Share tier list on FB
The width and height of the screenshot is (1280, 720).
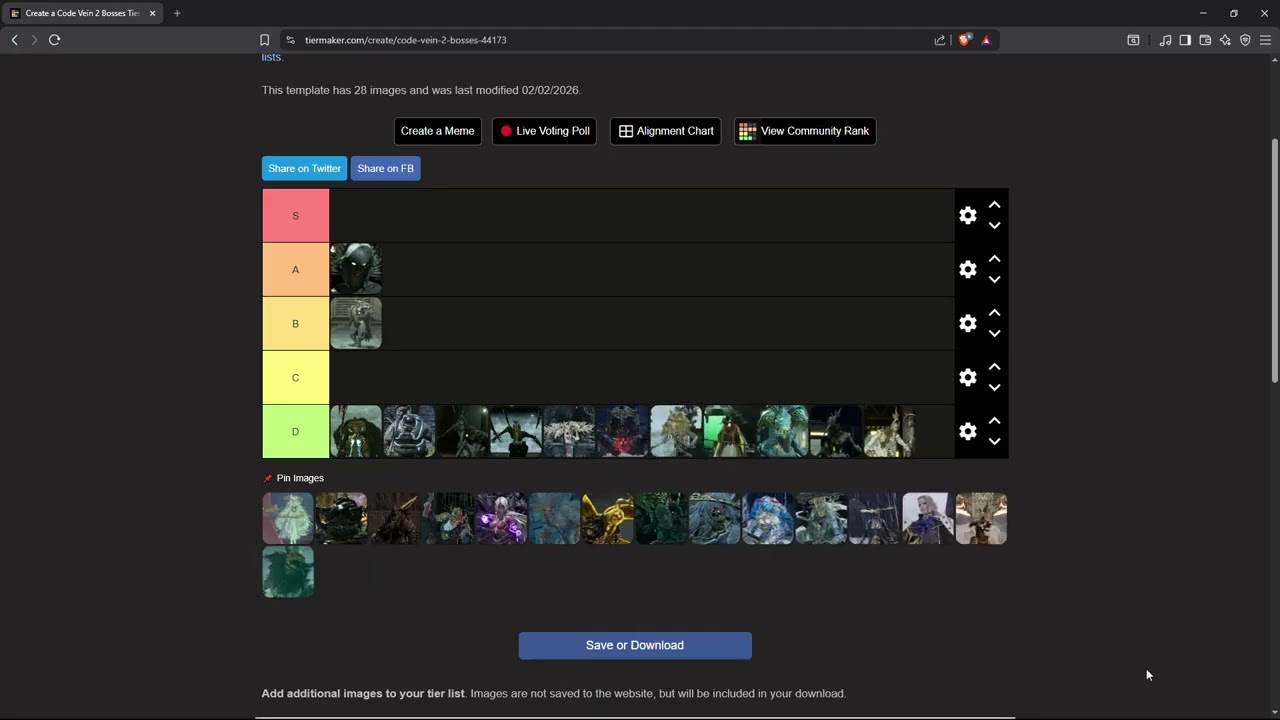point(385,168)
